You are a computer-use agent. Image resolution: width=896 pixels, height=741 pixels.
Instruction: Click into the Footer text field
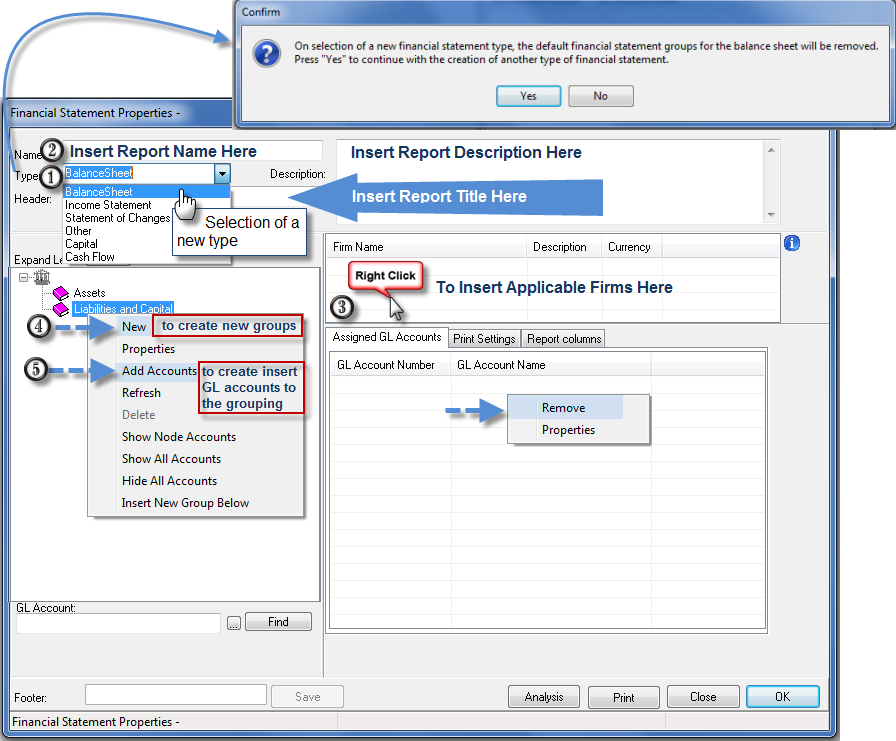pos(176,695)
